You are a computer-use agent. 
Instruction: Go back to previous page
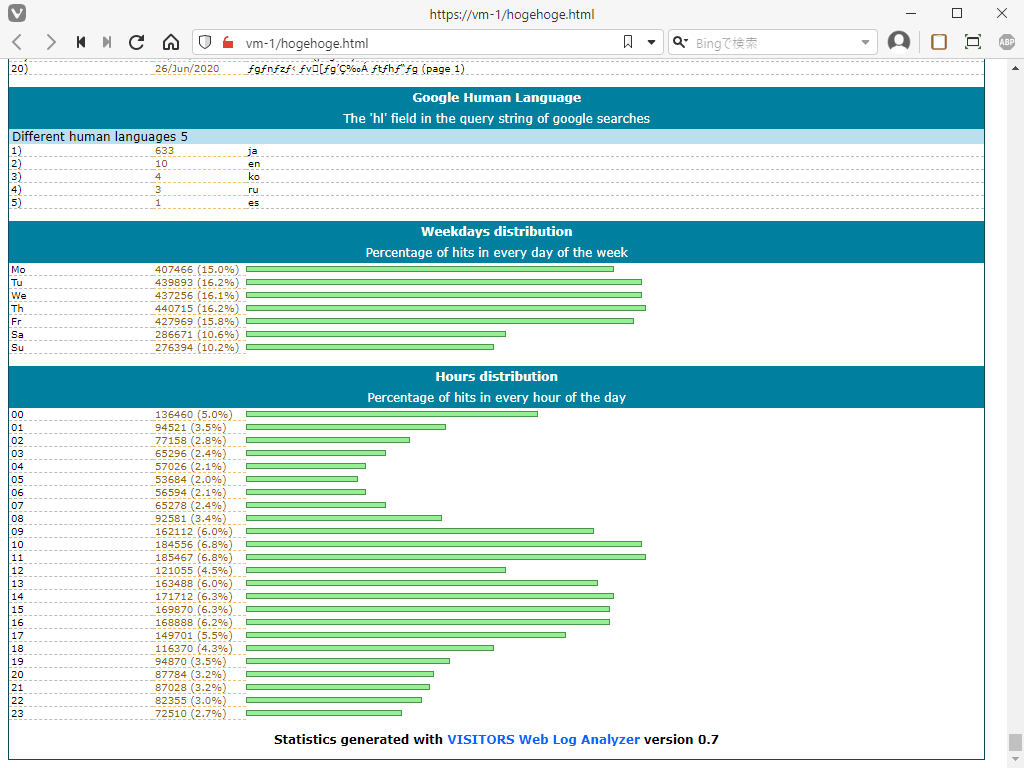tap(18, 42)
